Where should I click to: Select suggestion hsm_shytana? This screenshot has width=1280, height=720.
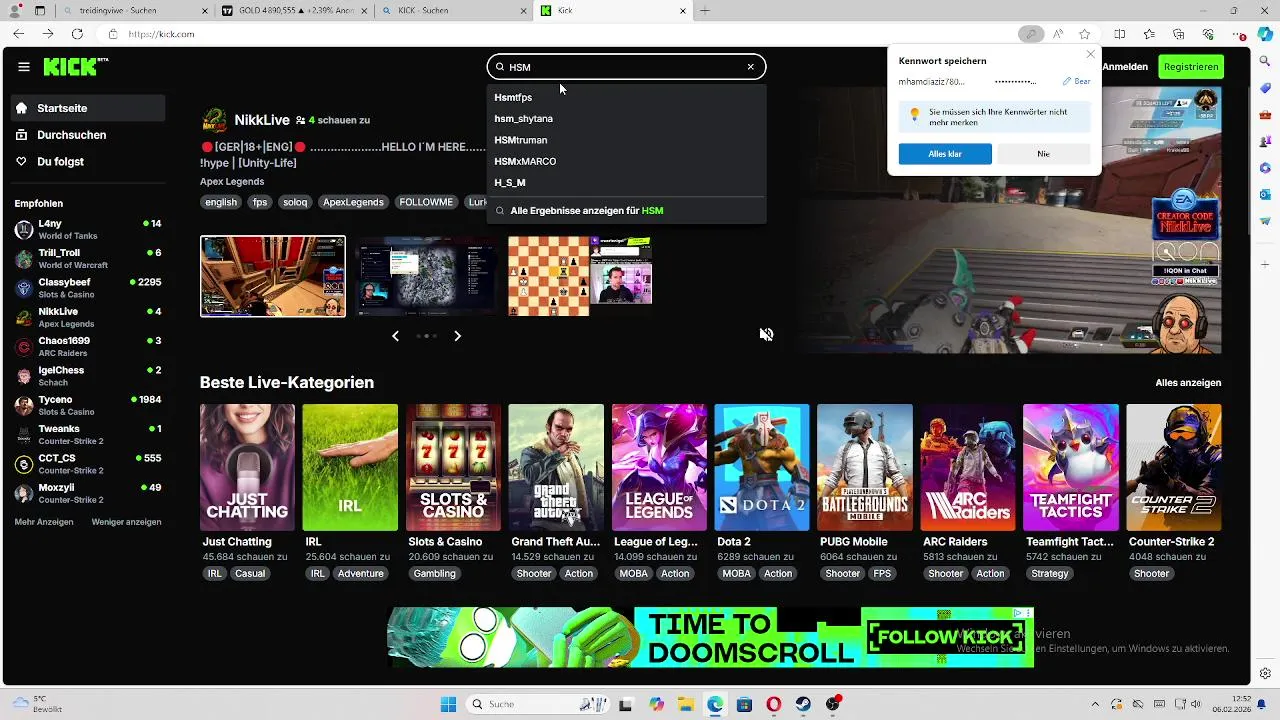click(x=626, y=118)
